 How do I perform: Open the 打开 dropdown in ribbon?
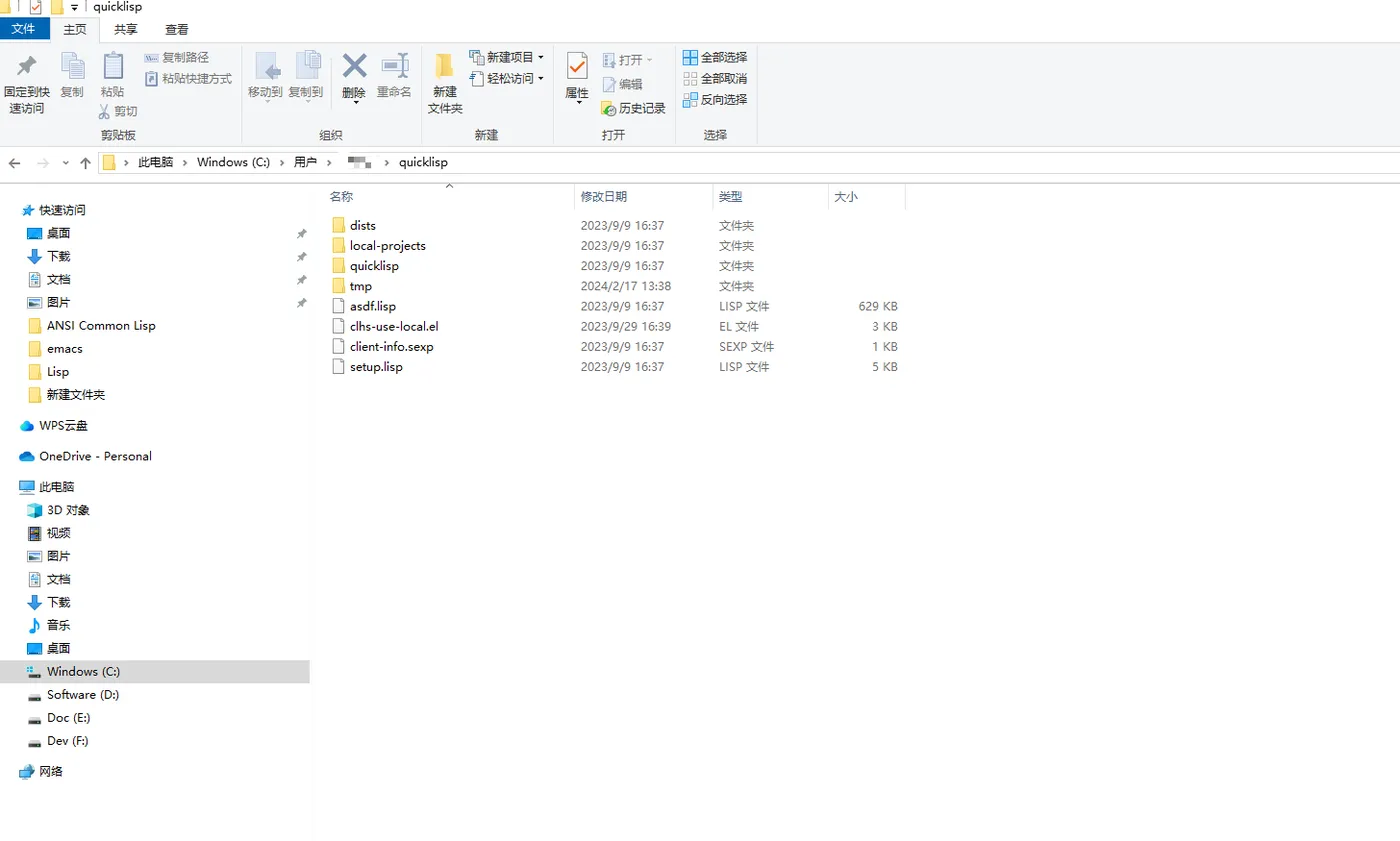[628, 60]
